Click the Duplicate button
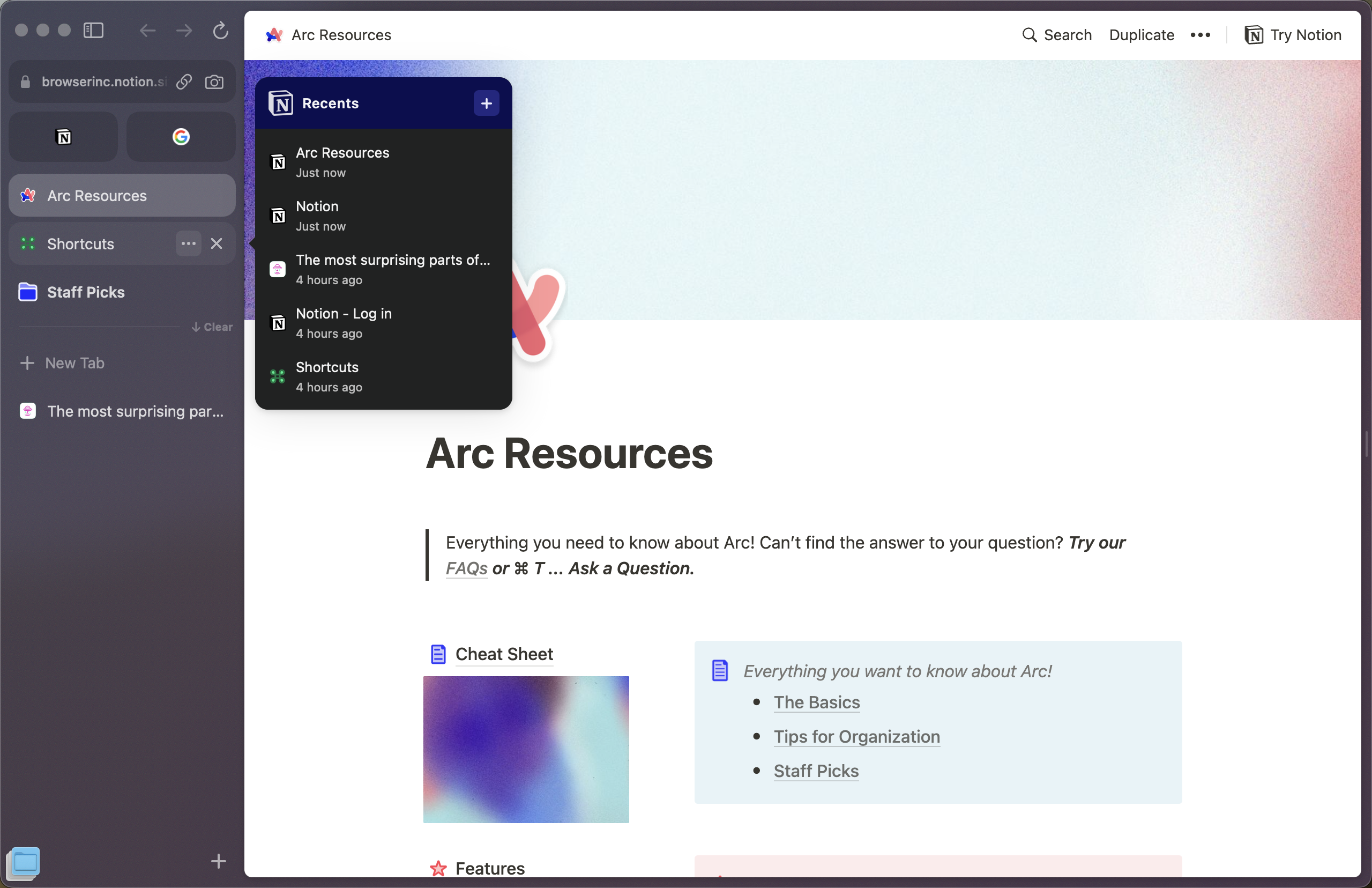 1142,35
